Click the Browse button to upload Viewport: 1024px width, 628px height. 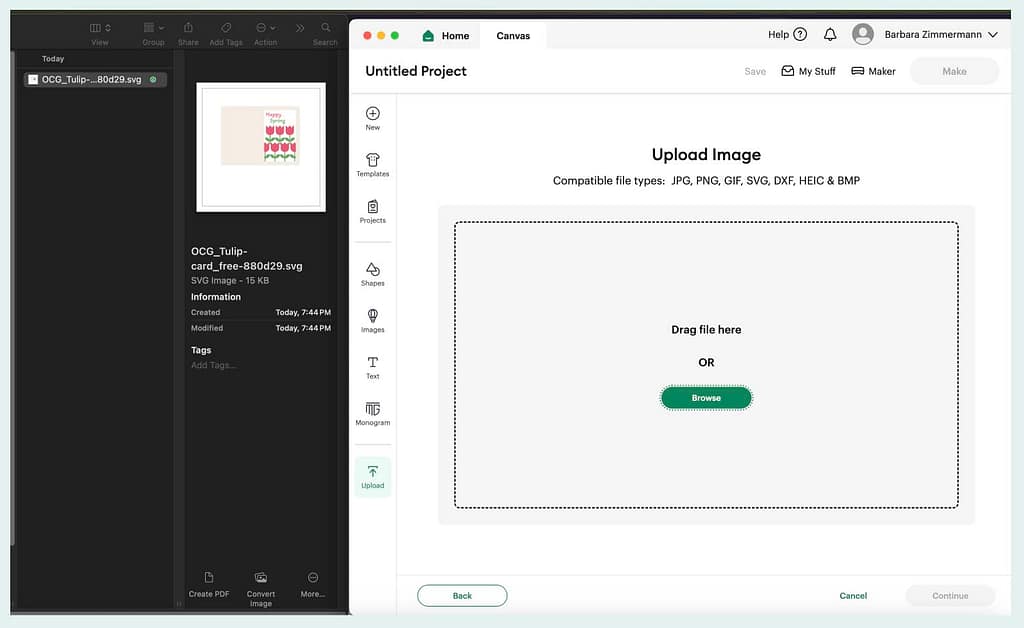point(706,397)
